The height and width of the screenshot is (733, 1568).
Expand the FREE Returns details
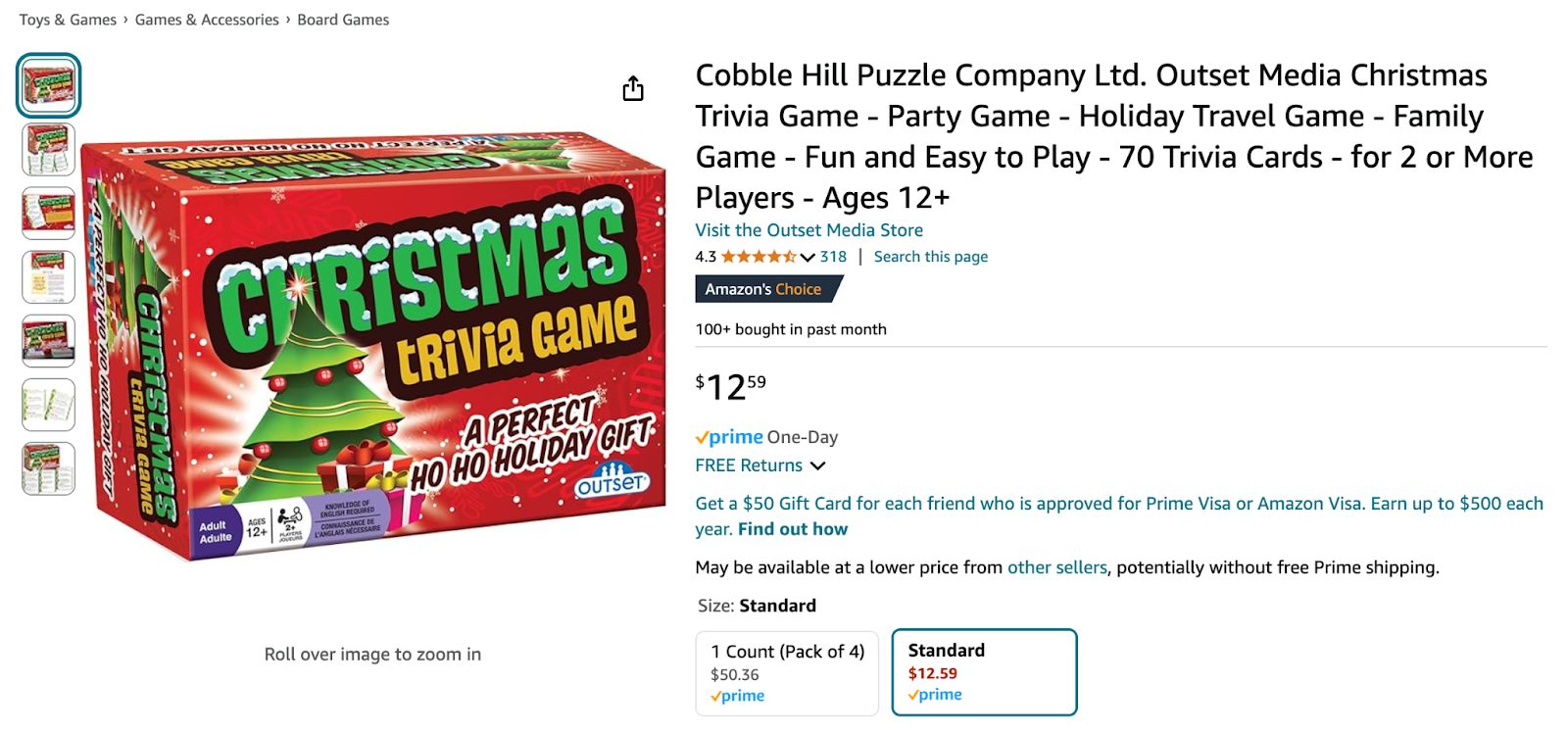[x=819, y=465]
